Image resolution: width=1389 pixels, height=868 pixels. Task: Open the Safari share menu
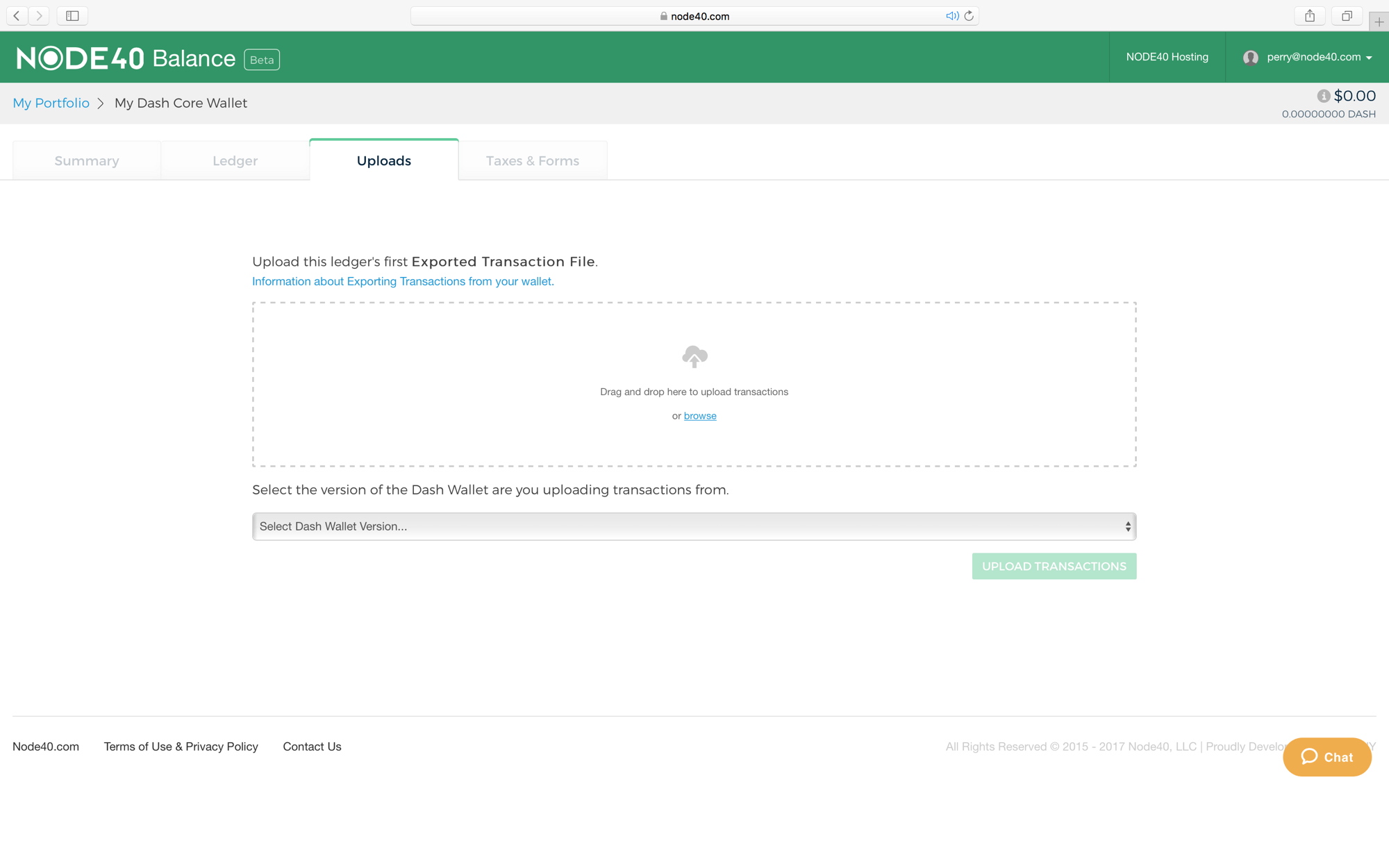(1310, 15)
